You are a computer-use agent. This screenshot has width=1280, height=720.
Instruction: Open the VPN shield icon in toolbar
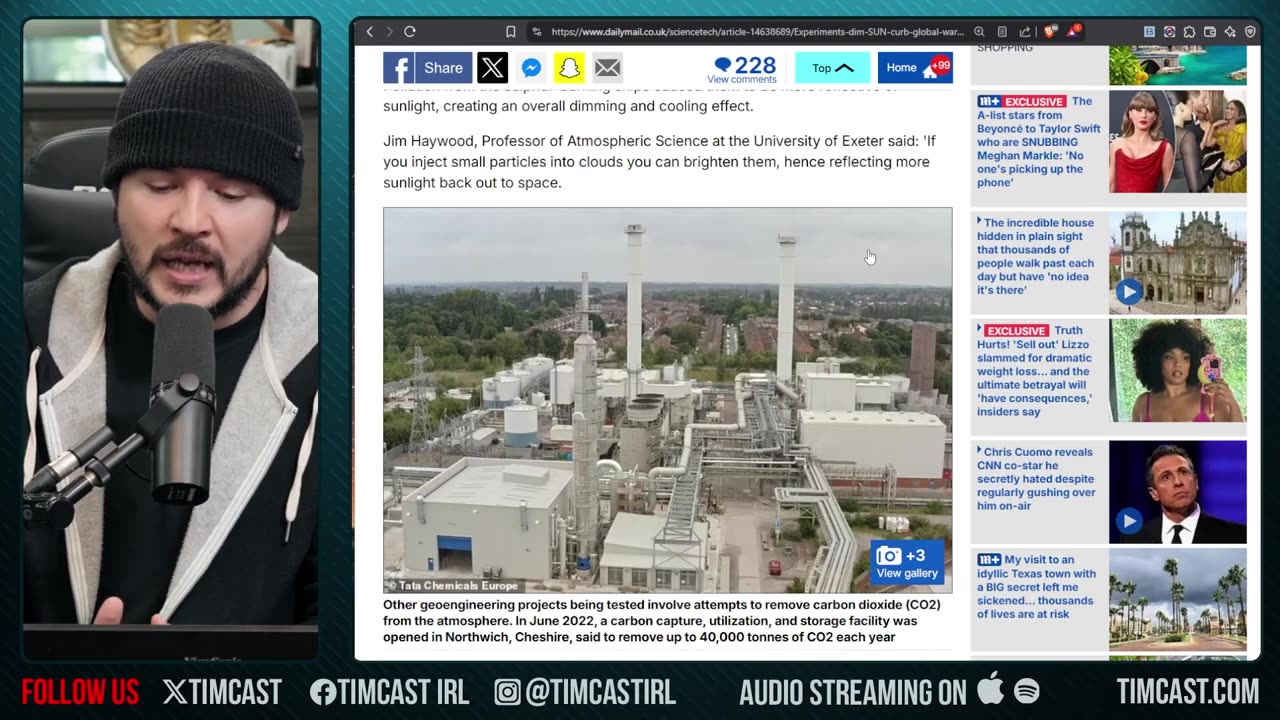1250,32
